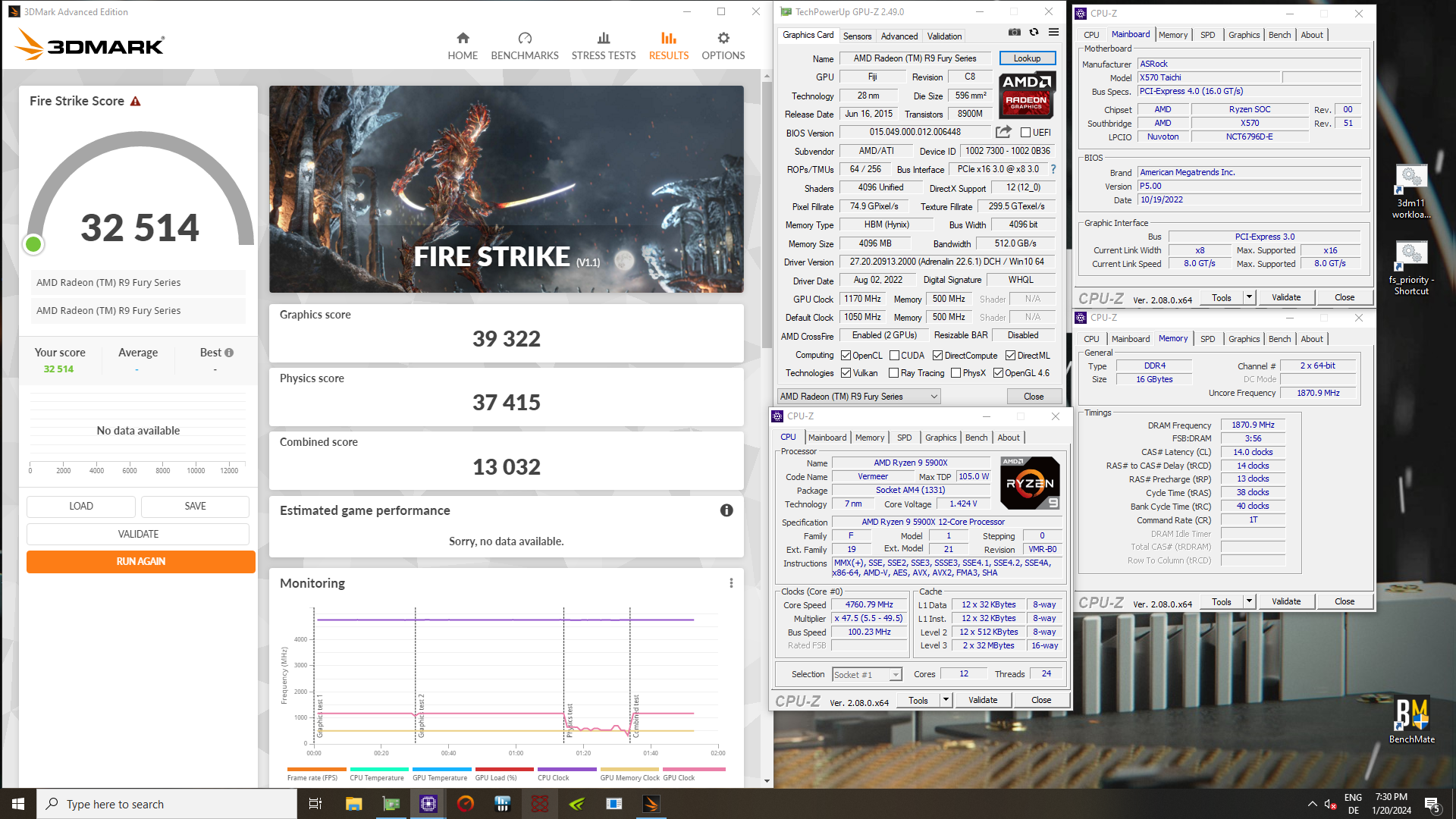Click VALIDATE button in 3DMark

(138, 535)
